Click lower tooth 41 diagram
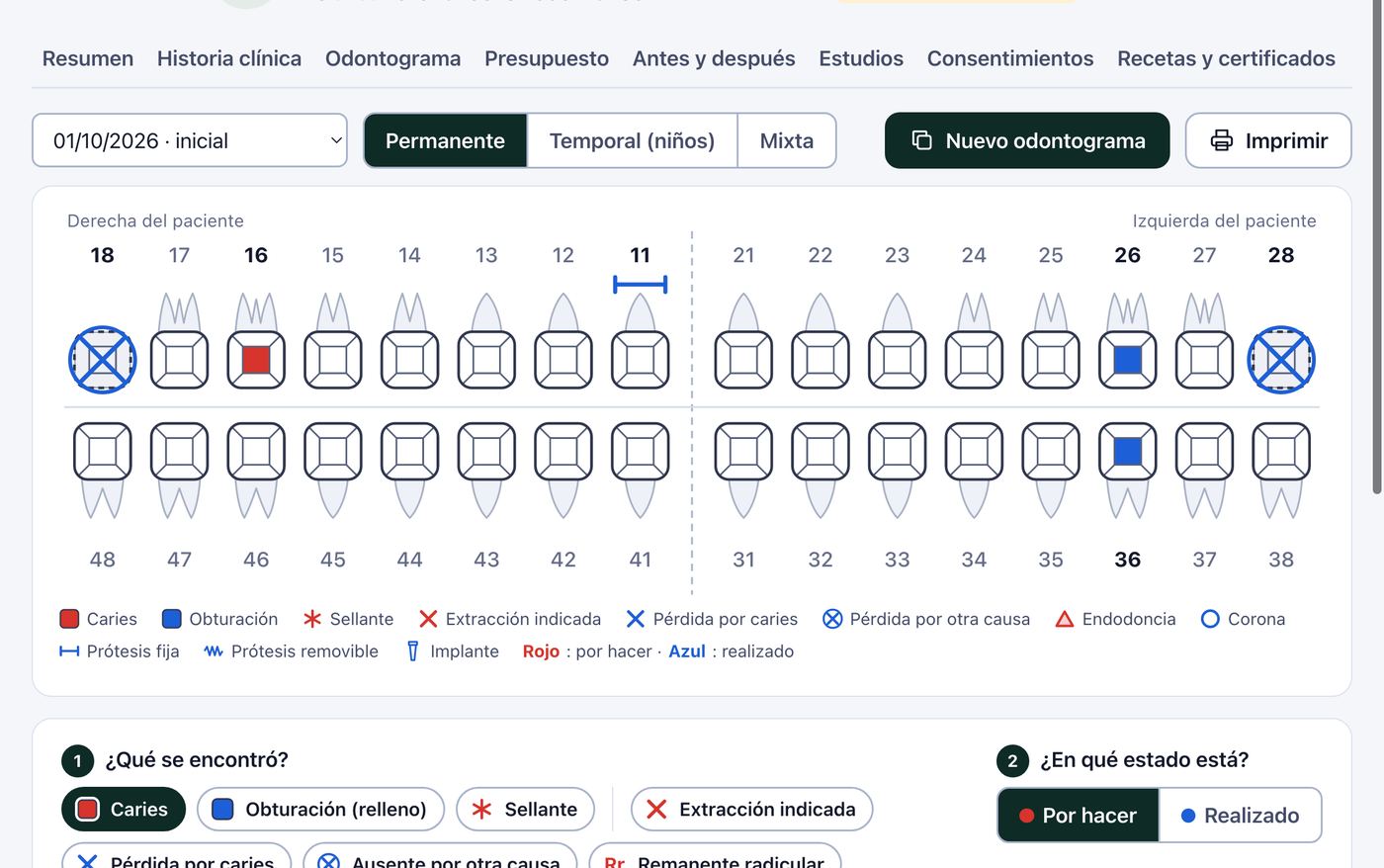The image size is (1384, 868). point(641,453)
